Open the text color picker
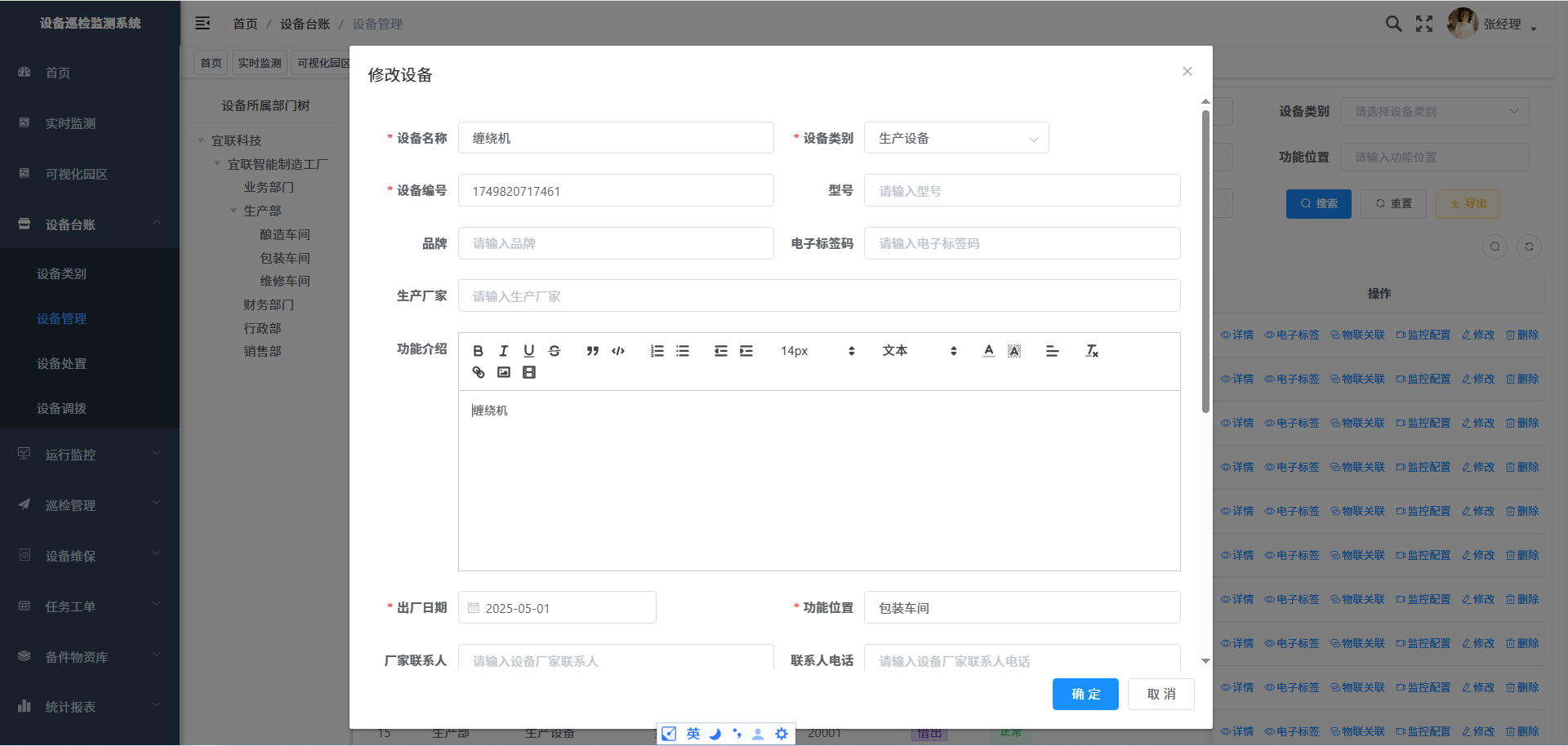Screen dimensions: 1568x746 click(x=988, y=351)
